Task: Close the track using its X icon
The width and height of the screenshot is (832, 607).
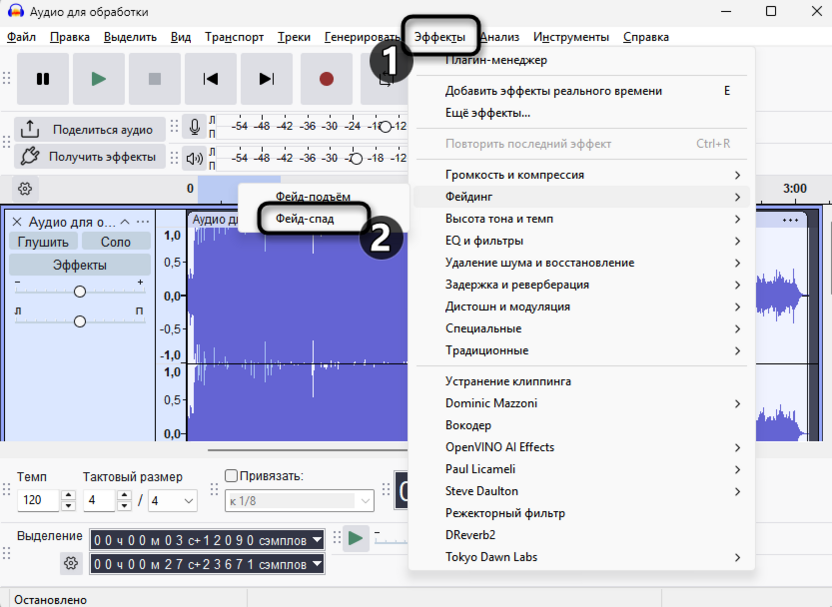Action: [x=17, y=222]
